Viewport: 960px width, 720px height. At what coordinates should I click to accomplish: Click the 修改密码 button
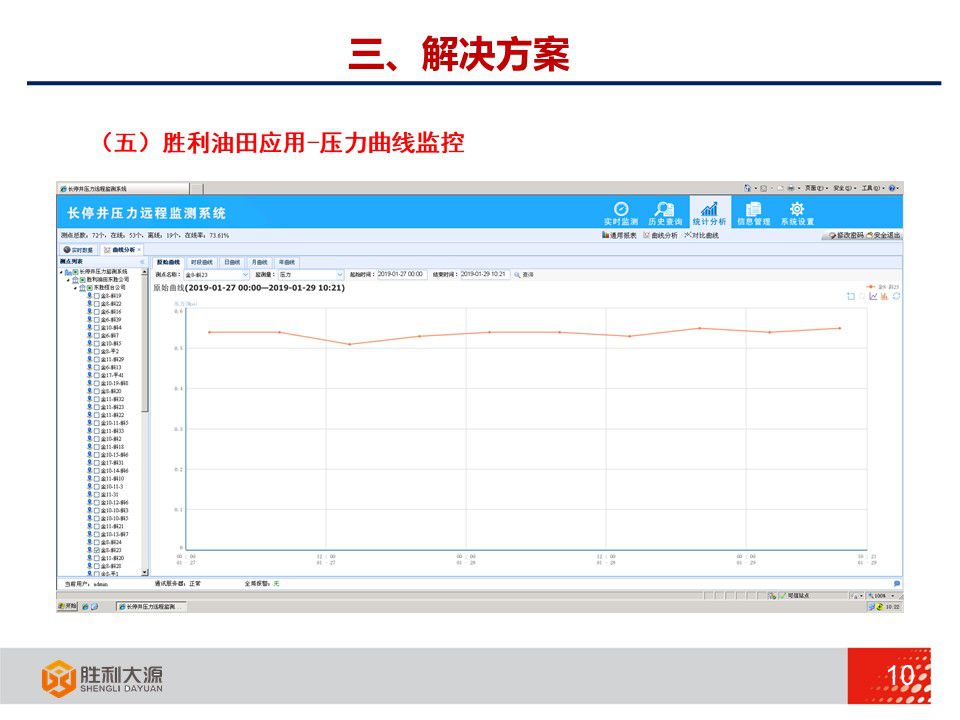(846, 235)
